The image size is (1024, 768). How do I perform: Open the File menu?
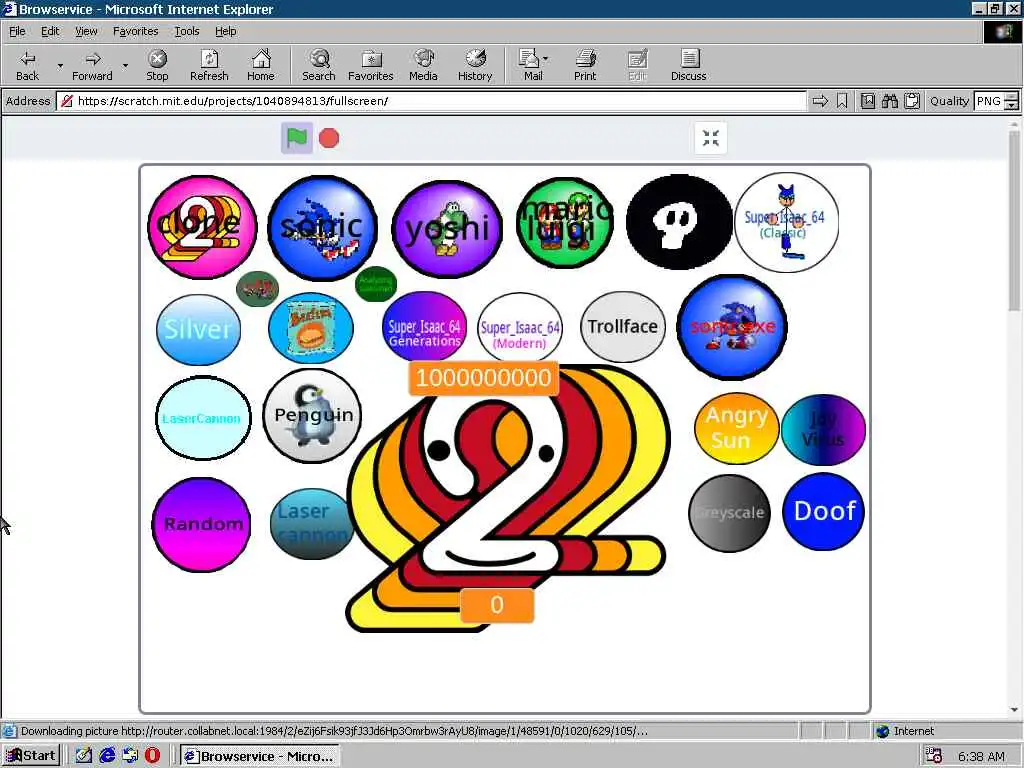point(17,31)
